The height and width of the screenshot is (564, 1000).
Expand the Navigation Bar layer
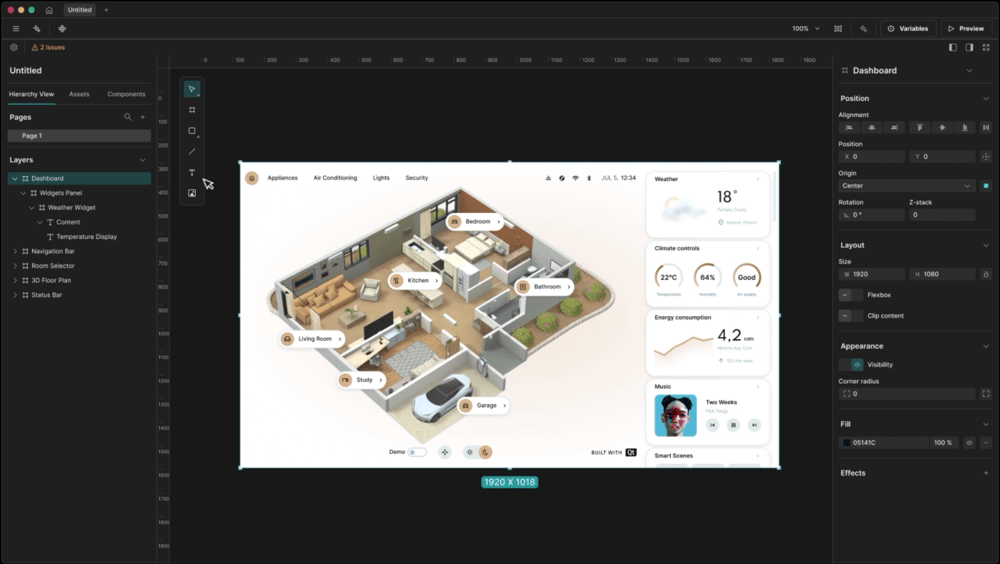pyautogui.click(x=15, y=251)
